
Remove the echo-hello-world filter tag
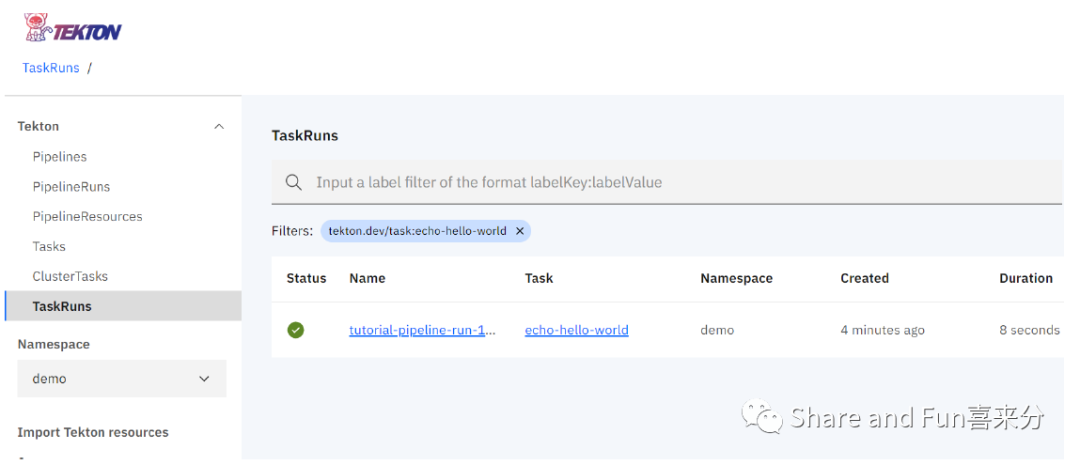[519, 231]
